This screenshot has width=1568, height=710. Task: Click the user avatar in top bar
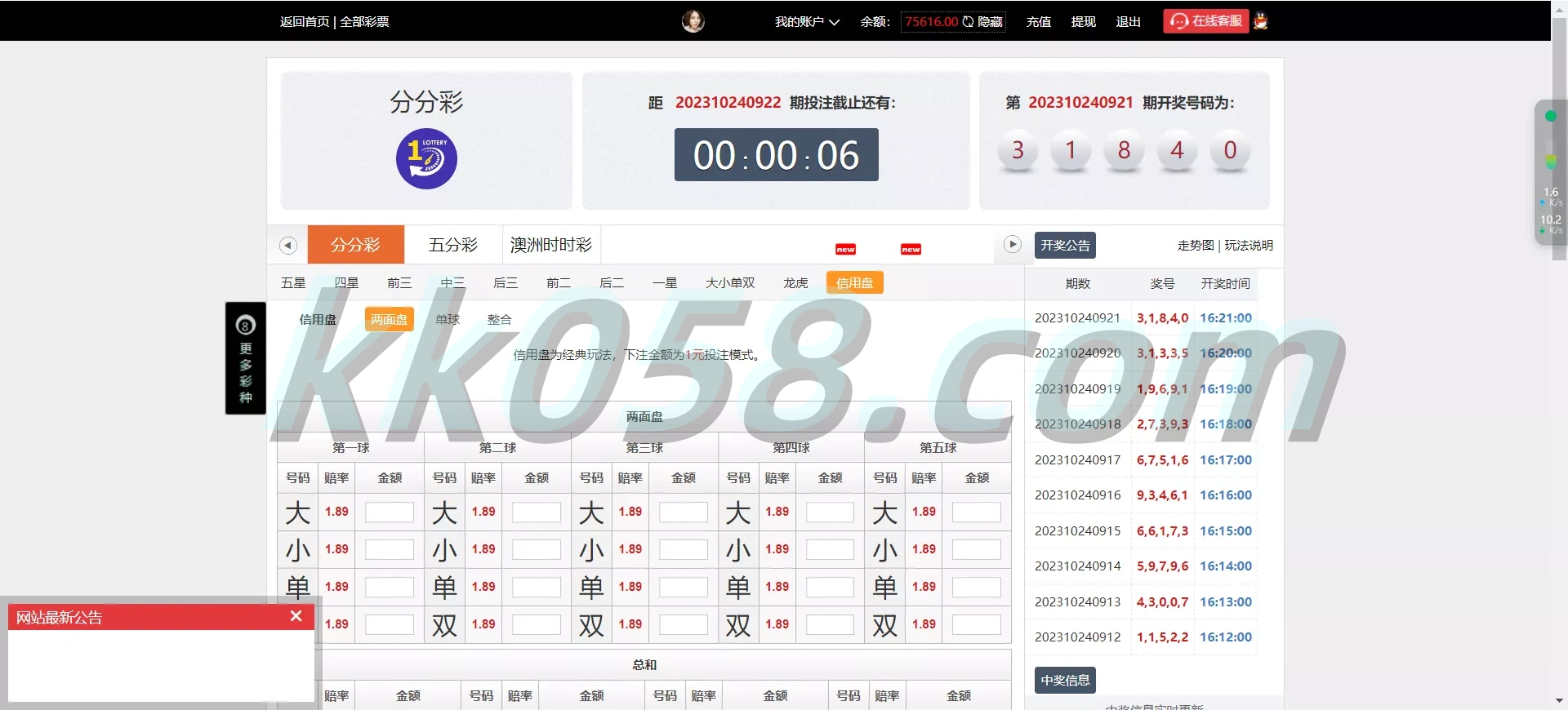[693, 21]
